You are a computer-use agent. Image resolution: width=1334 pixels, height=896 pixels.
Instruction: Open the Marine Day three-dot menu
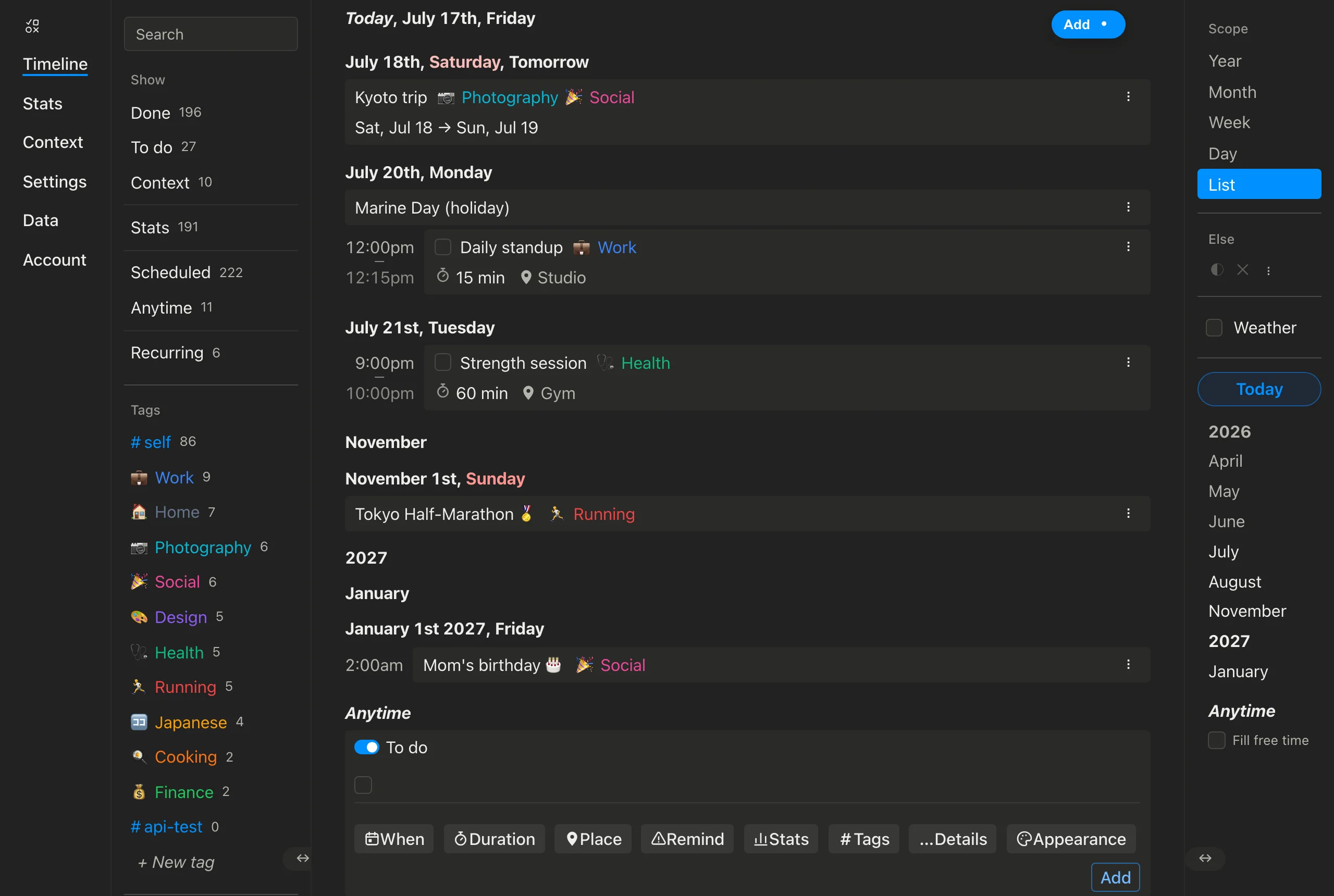click(1128, 207)
